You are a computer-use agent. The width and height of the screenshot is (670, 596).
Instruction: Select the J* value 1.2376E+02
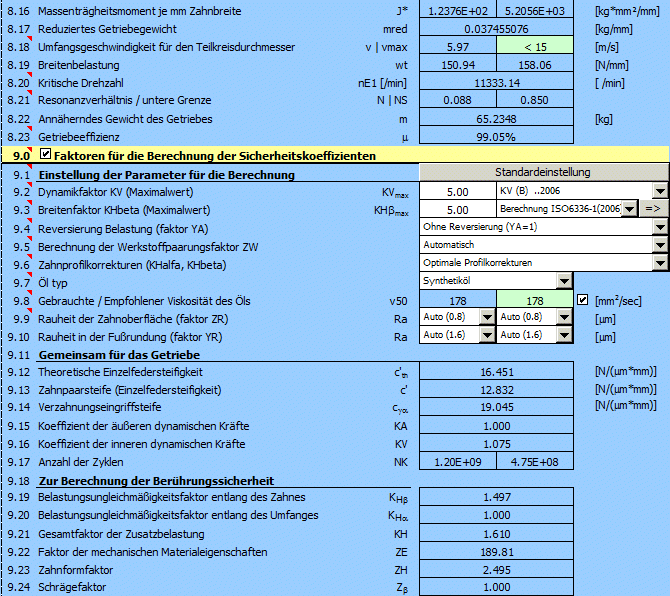click(x=458, y=10)
